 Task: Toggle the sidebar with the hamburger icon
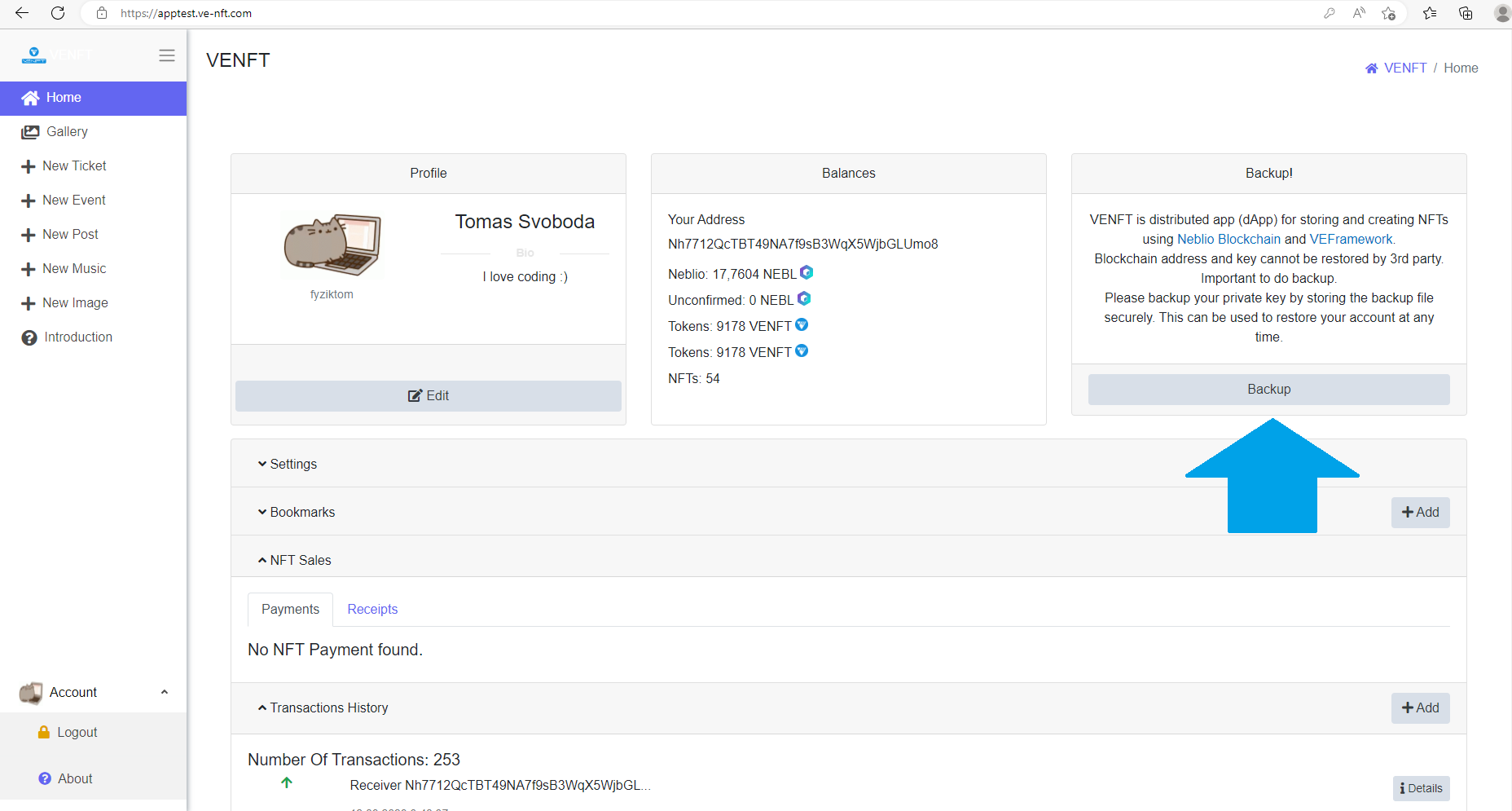click(x=167, y=55)
